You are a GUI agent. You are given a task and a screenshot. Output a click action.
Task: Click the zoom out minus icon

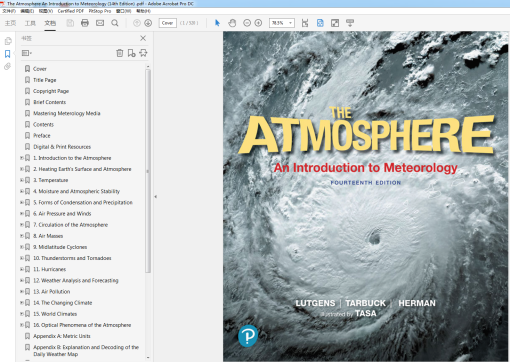coord(247,23)
